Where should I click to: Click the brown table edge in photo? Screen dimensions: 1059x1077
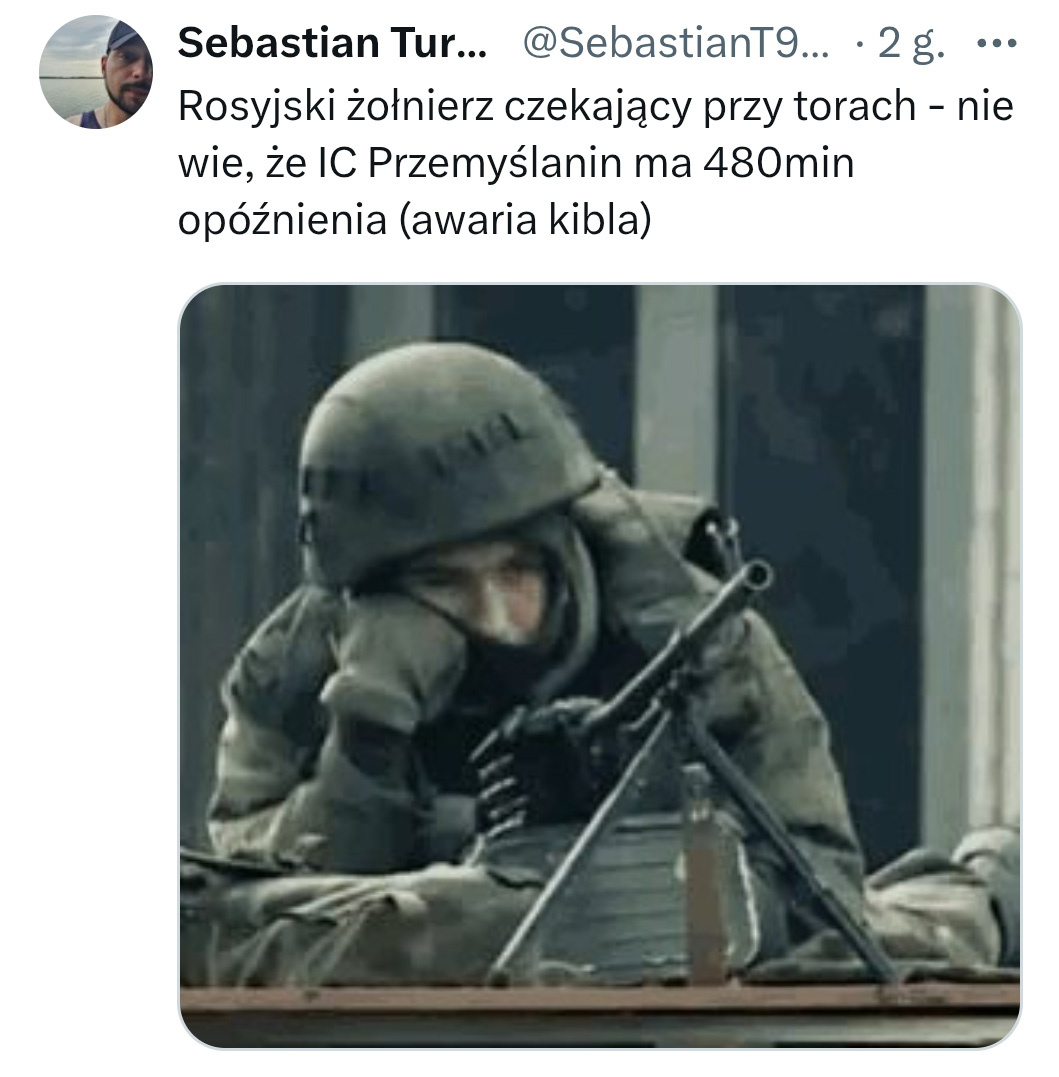click(600, 1007)
